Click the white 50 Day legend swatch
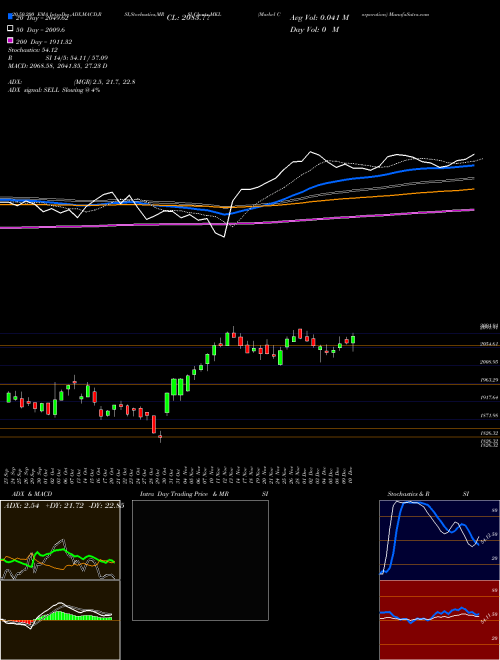Viewport: 500px width, 660px height. point(10,29)
